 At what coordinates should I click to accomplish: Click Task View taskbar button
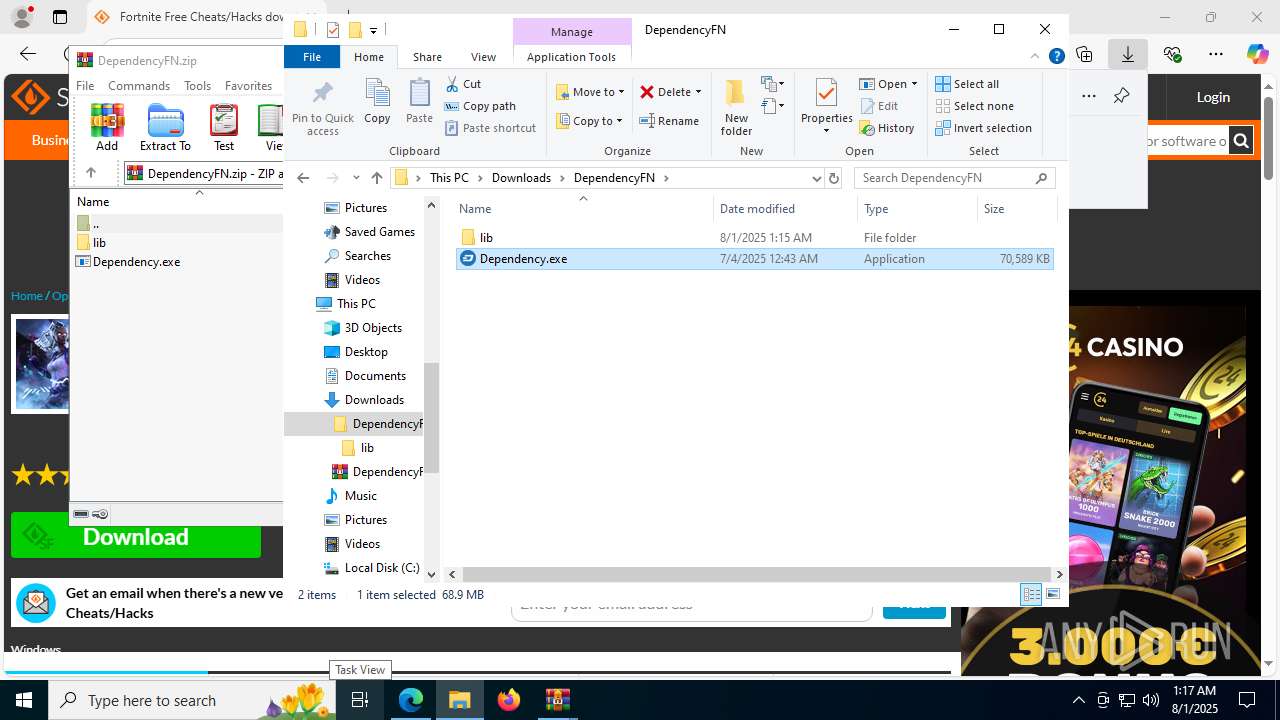click(361, 700)
